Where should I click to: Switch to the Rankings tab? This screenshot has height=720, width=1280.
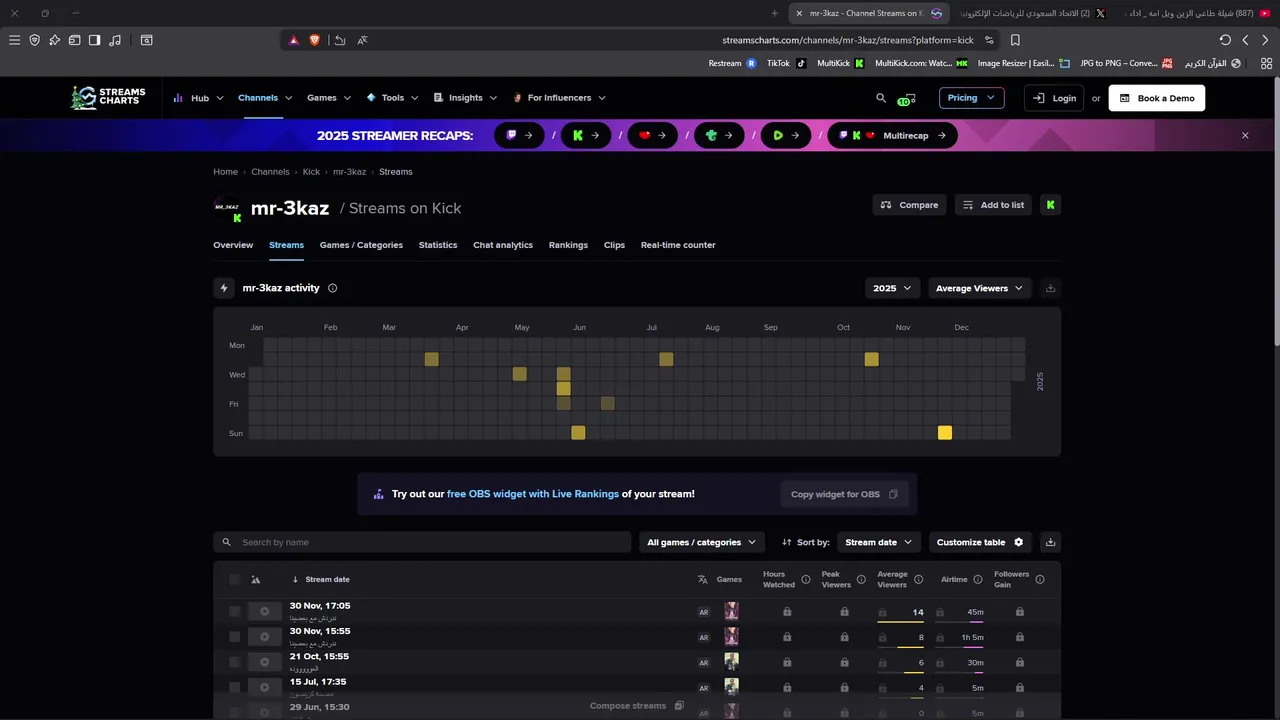click(568, 245)
